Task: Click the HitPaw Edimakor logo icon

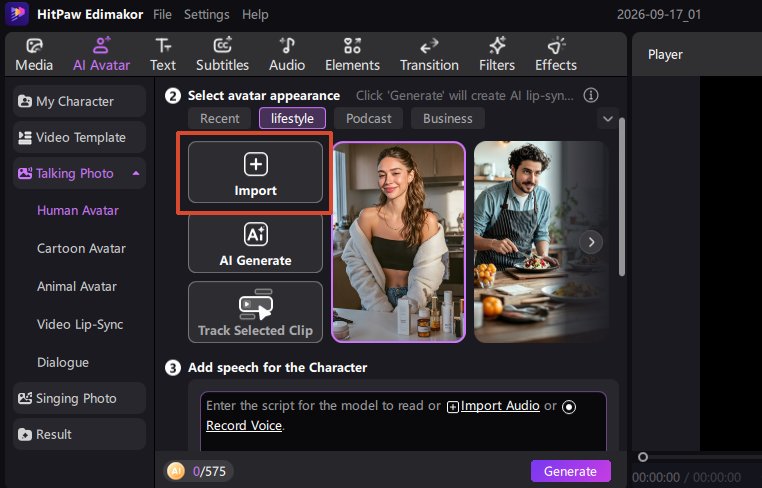Action: (17, 14)
